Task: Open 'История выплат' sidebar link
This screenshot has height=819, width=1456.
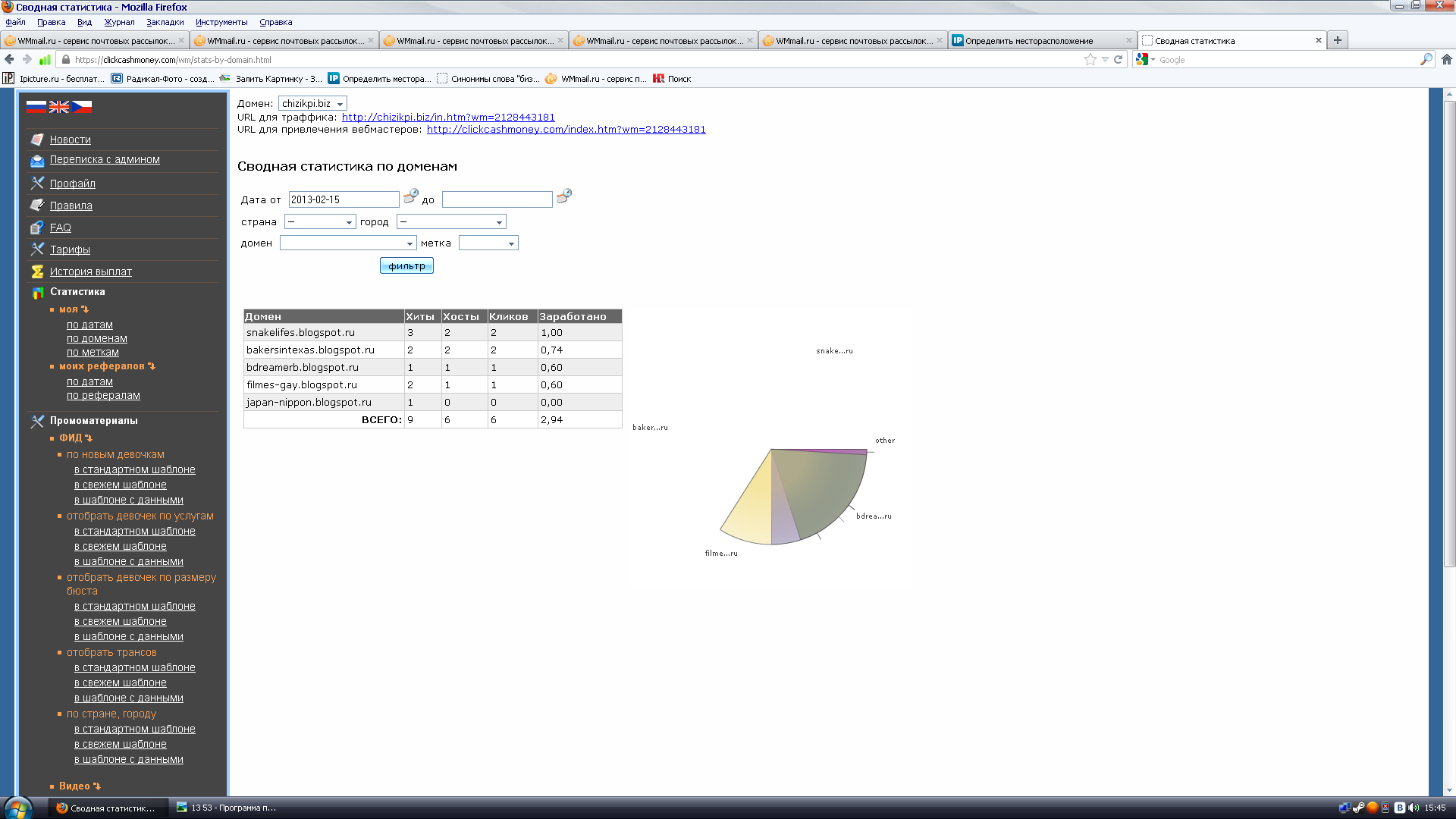Action: (90, 271)
